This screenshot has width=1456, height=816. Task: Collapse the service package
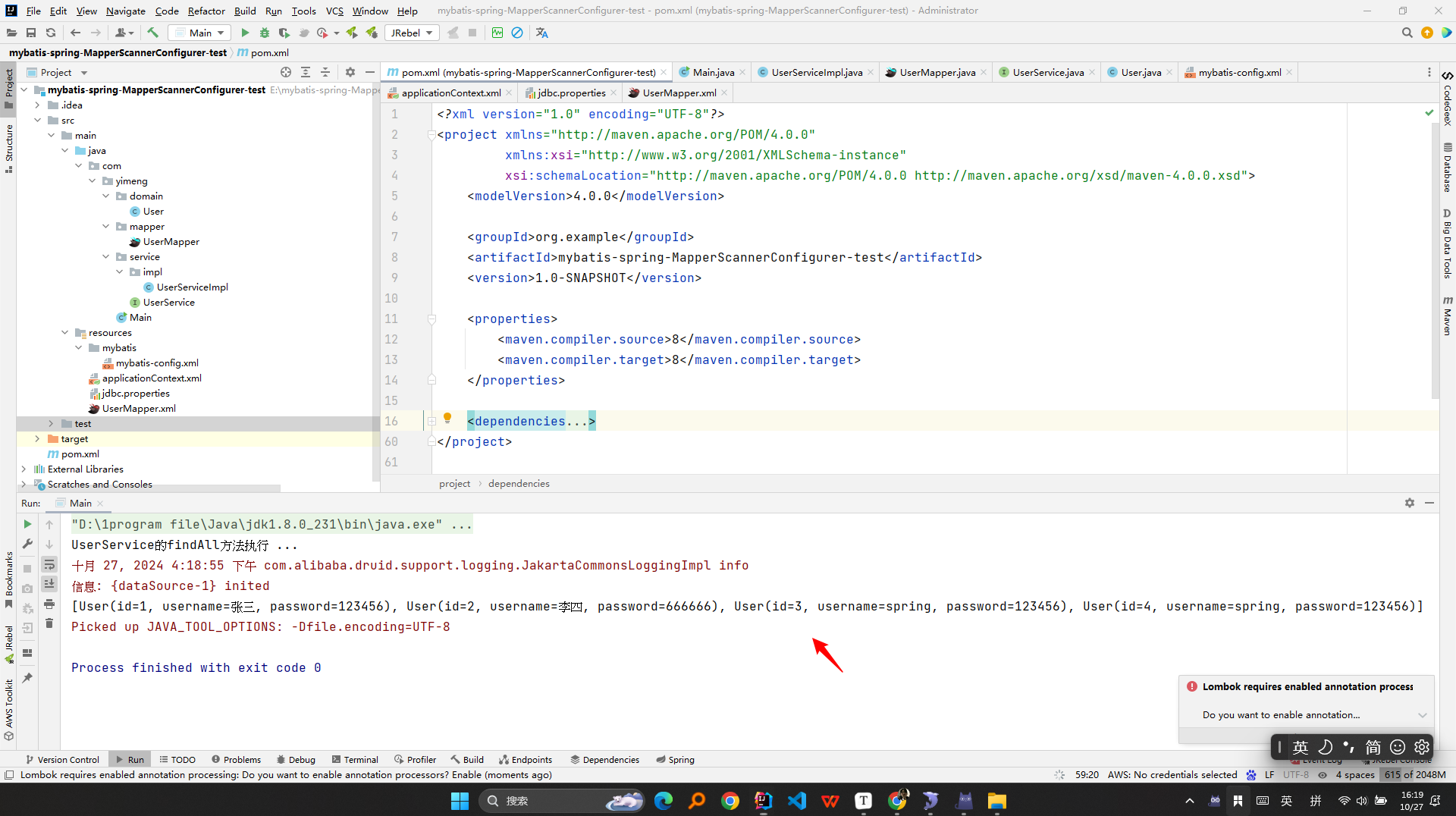[x=105, y=257]
